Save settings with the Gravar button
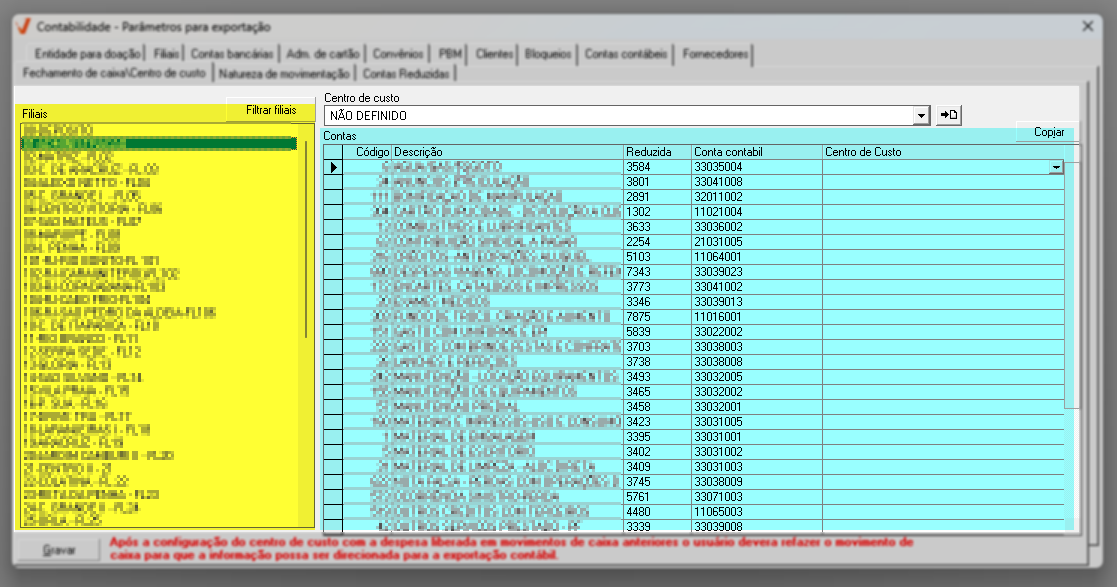This screenshot has height=587, width=1117. 58,550
